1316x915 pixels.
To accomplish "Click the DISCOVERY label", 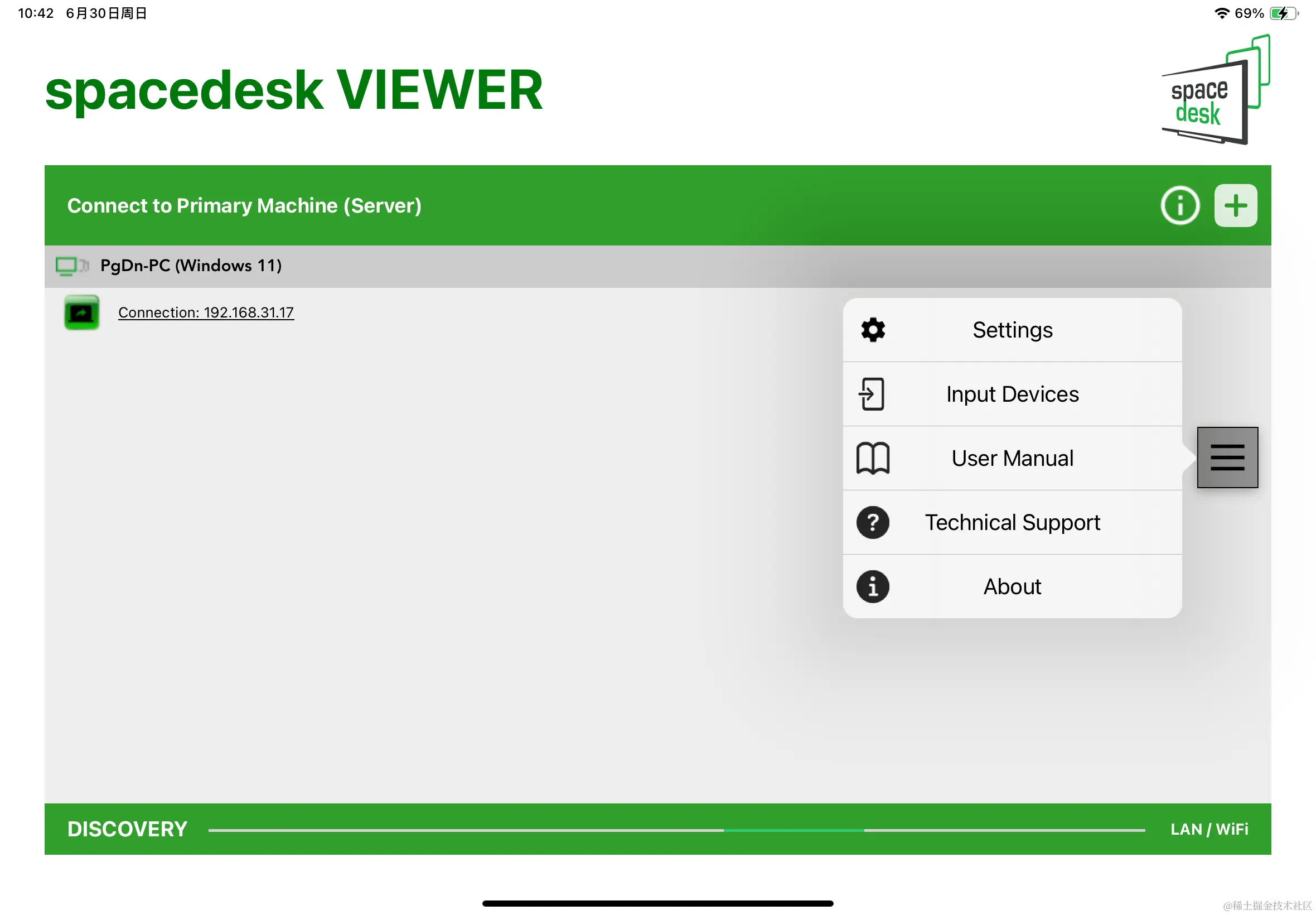I will [x=127, y=829].
